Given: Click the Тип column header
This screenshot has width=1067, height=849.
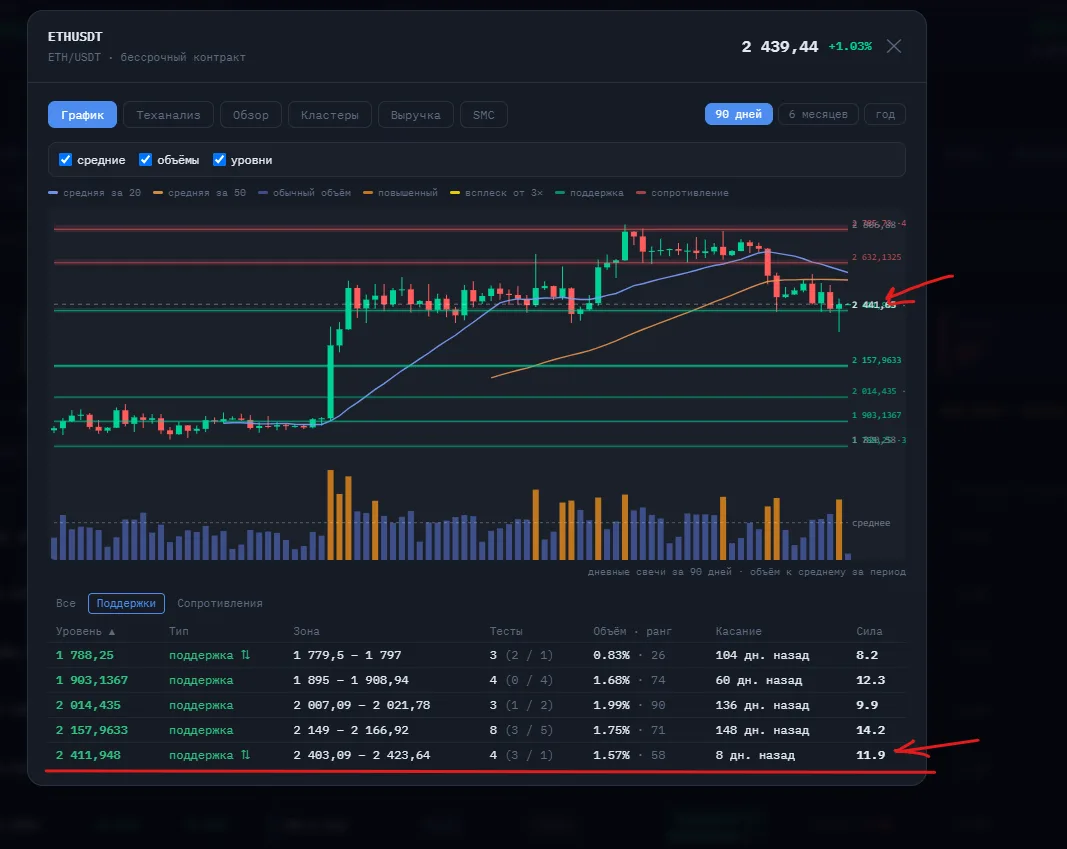Looking at the screenshot, I should tap(179, 631).
